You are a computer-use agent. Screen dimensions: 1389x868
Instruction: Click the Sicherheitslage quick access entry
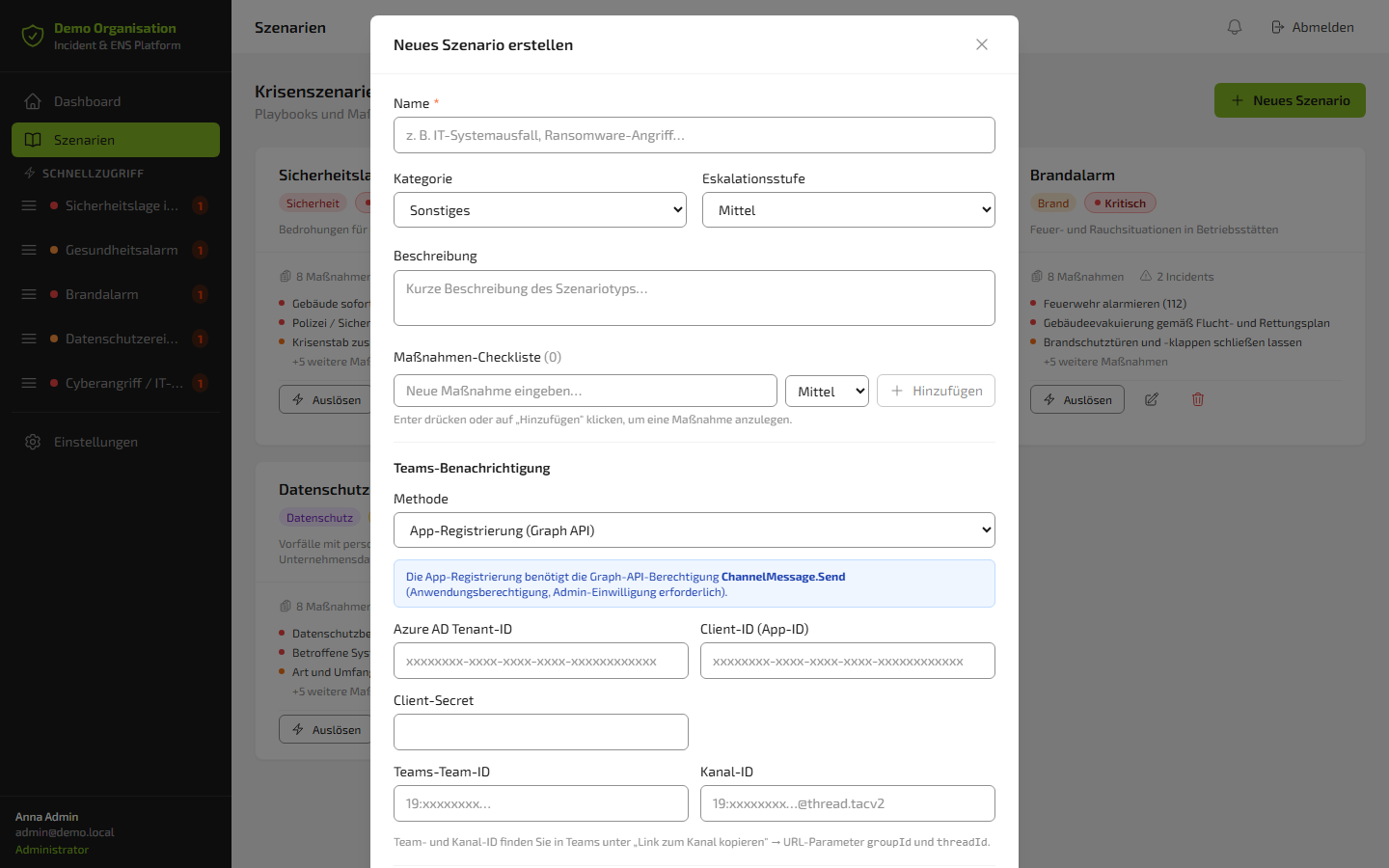[x=128, y=205]
